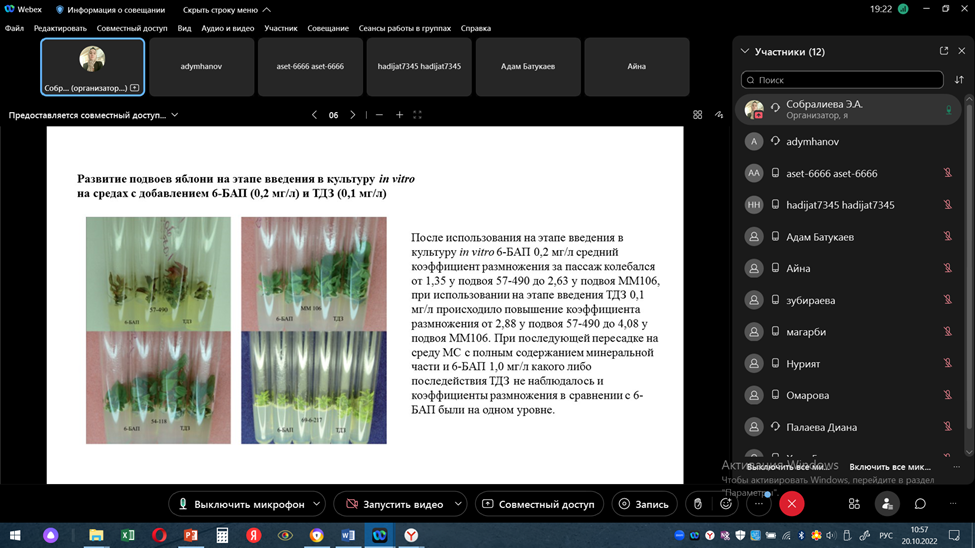Image resolution: width=975 pixels, height=548 pixels.
Task: Unmute aset-6666 microphone in list
Action: 948,173
